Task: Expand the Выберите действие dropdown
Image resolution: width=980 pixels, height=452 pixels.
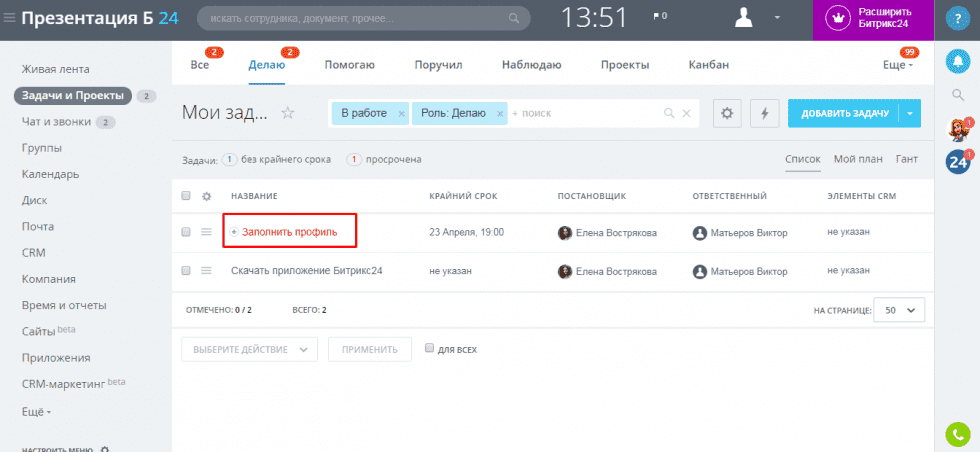Action: [x=249, y=350]
